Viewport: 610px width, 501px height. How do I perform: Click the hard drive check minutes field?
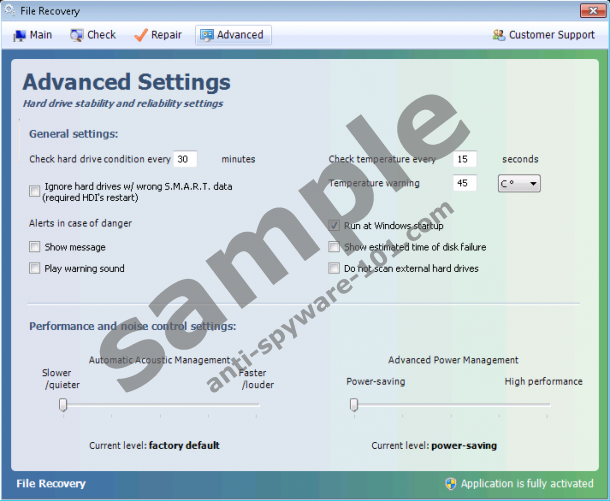[x=185, y=159]
